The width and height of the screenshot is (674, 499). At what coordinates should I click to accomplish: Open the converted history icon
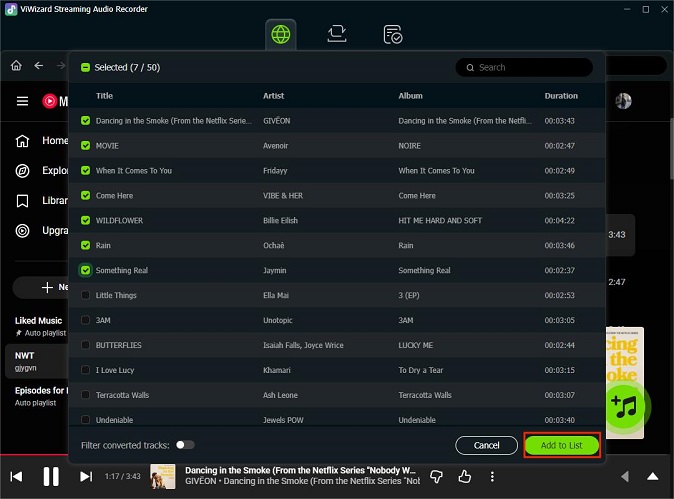click(392, 35)
